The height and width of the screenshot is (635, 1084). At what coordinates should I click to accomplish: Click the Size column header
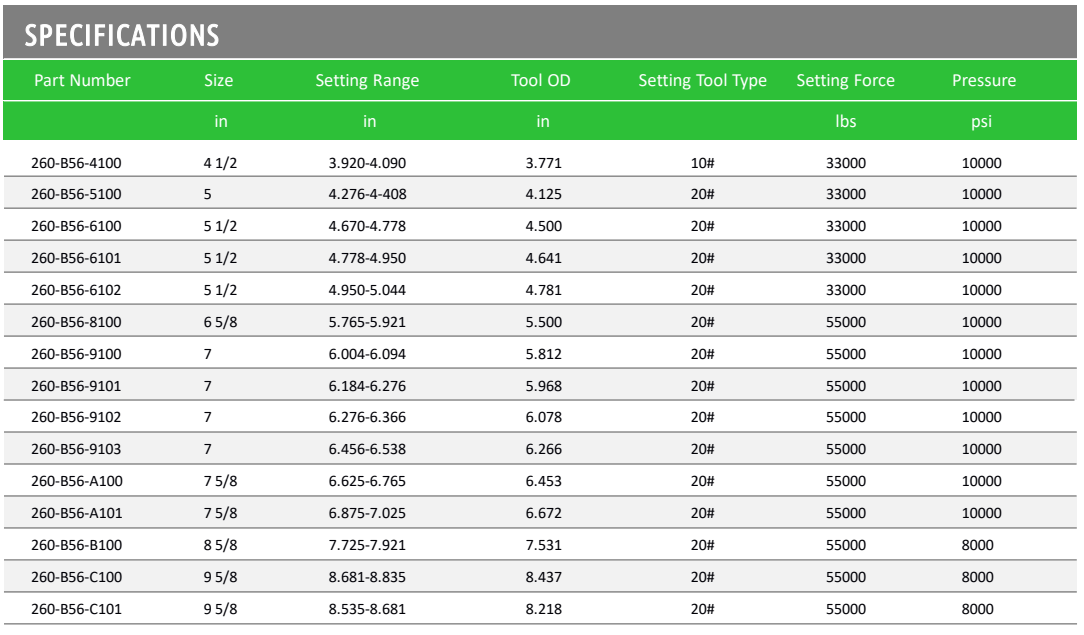(x=218, y=80)
